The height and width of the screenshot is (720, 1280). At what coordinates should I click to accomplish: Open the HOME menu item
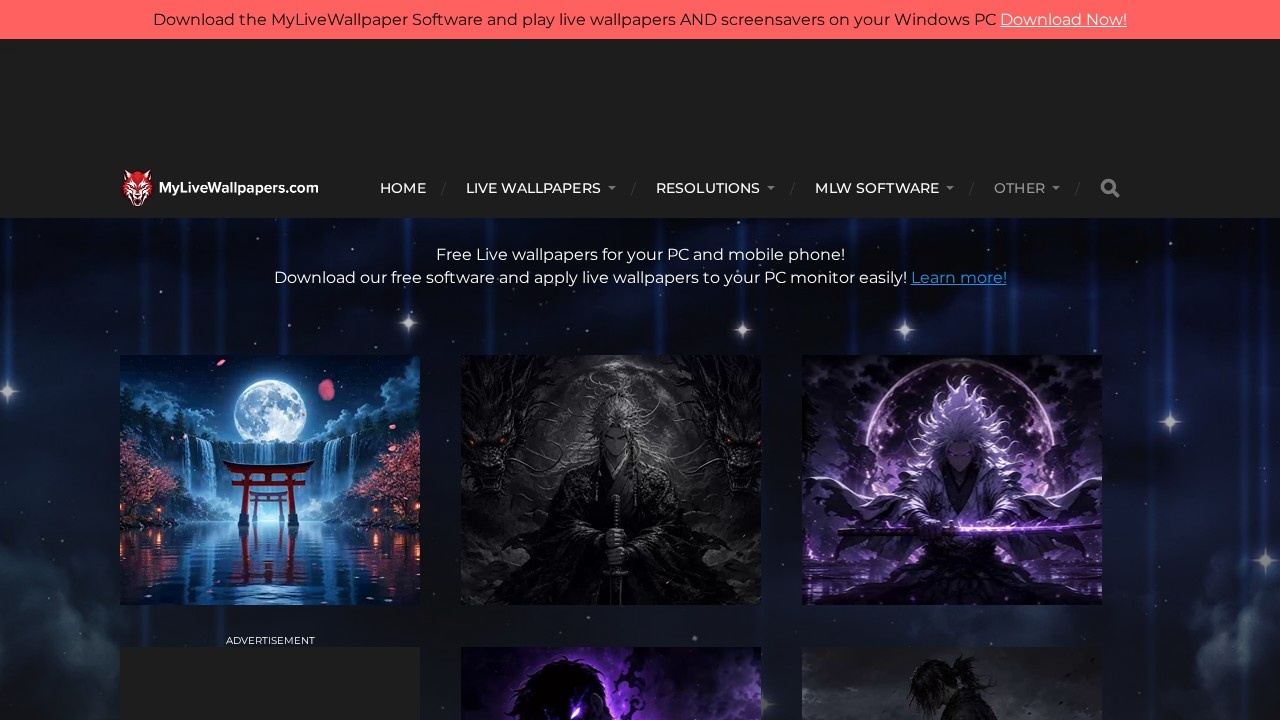[403, 188]
